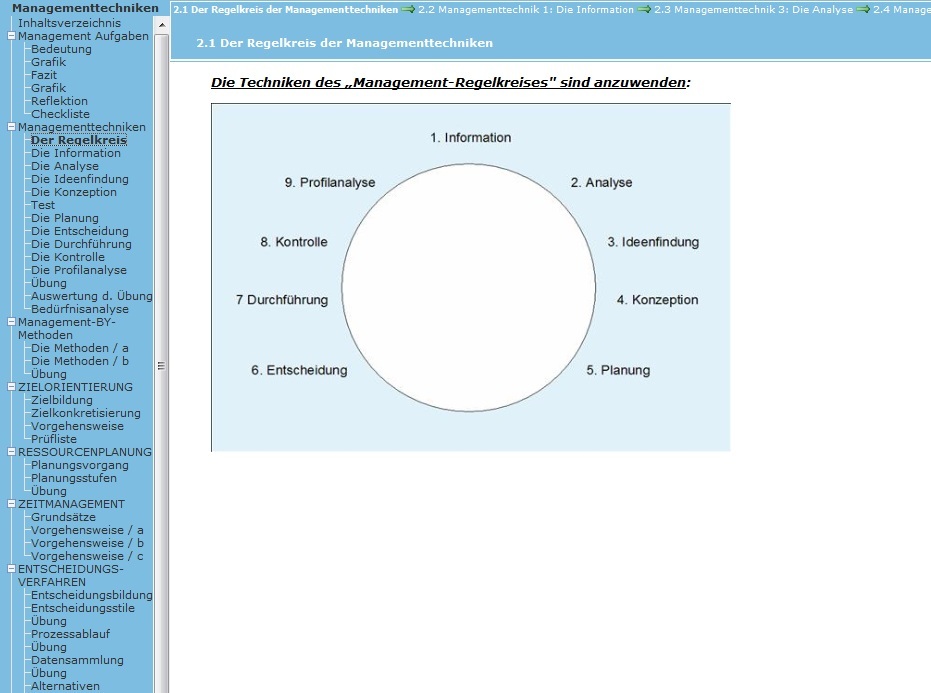Open the Fazit page
The height and width of the screenshot is (693, 931).
tap(44, 75)
